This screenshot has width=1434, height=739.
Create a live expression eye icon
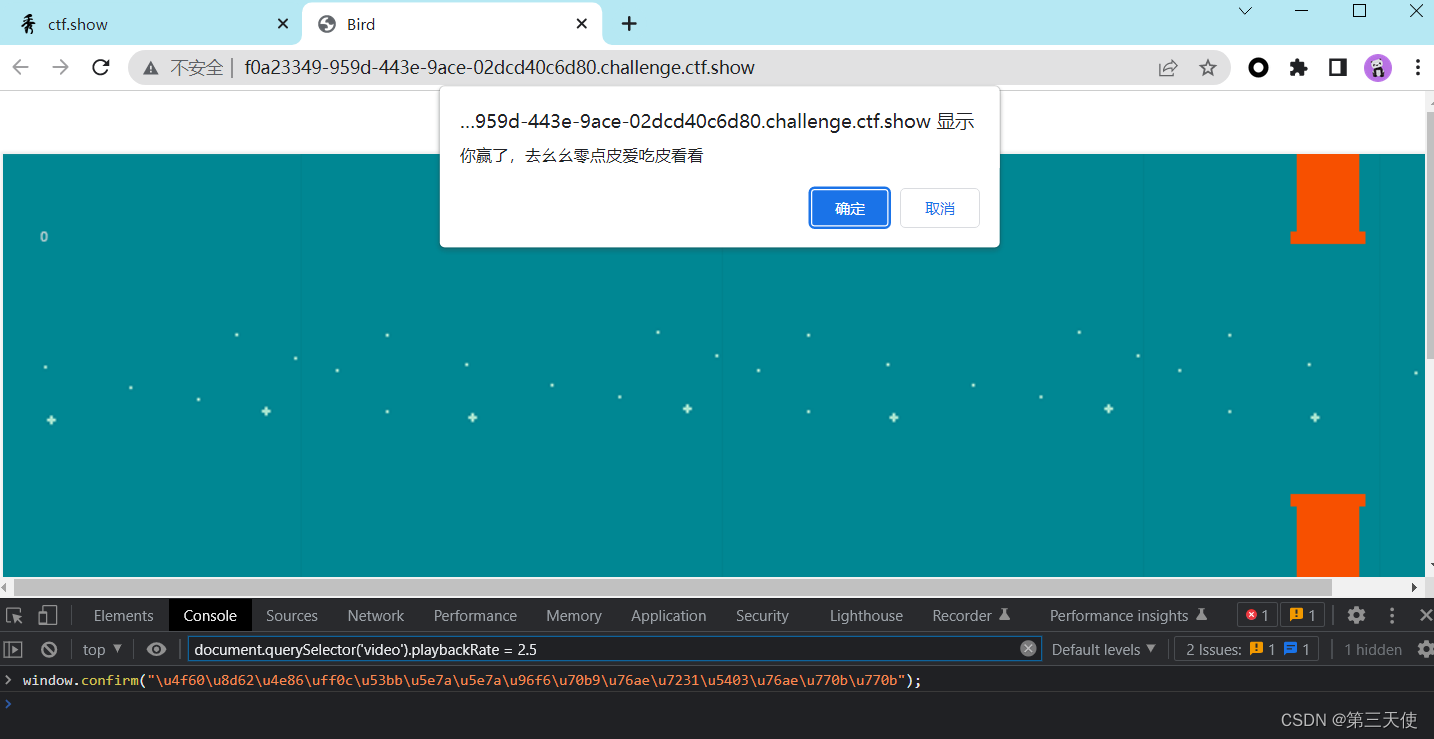coord(156,649)
